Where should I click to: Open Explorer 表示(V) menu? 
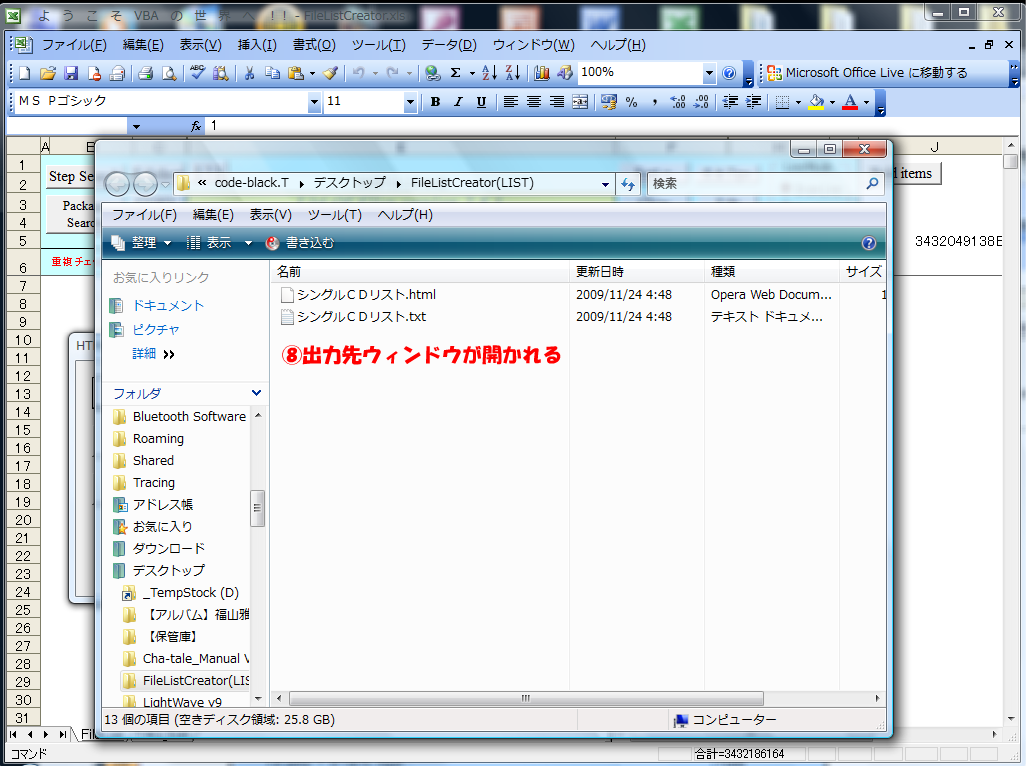pos(271,215)
